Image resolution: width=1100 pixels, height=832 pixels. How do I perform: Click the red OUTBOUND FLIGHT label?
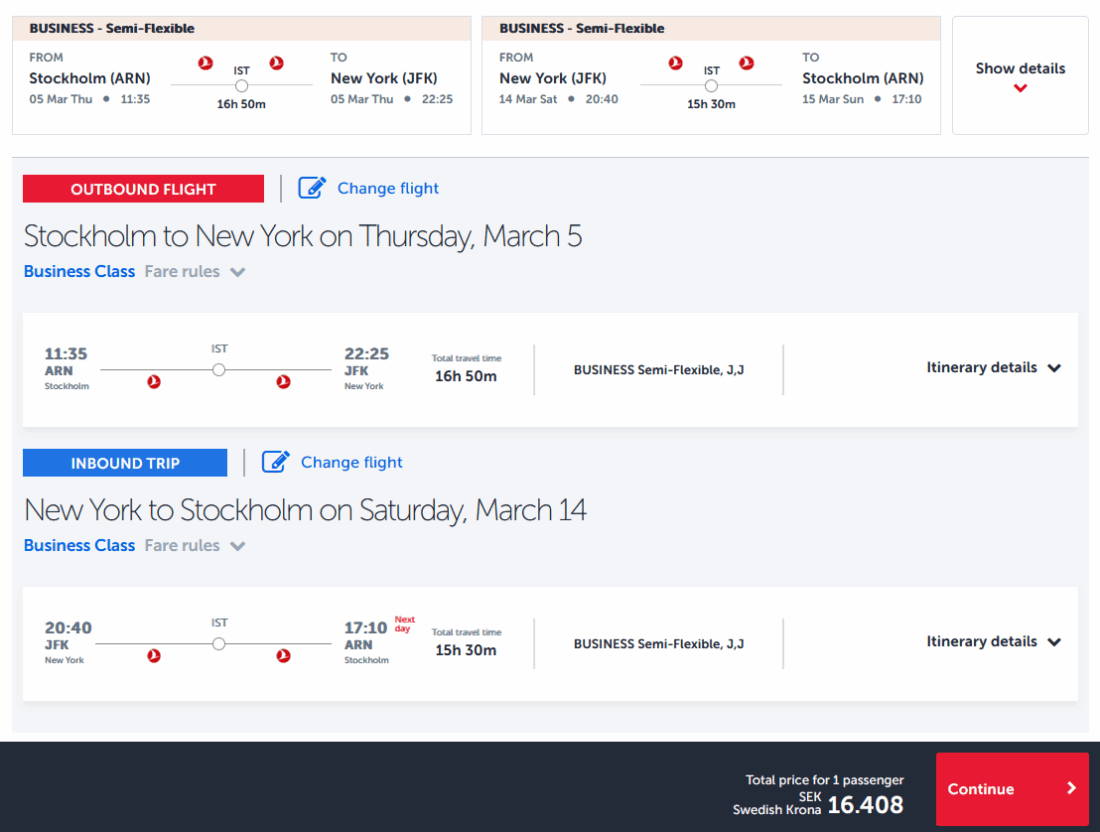(x=143, y=189)
